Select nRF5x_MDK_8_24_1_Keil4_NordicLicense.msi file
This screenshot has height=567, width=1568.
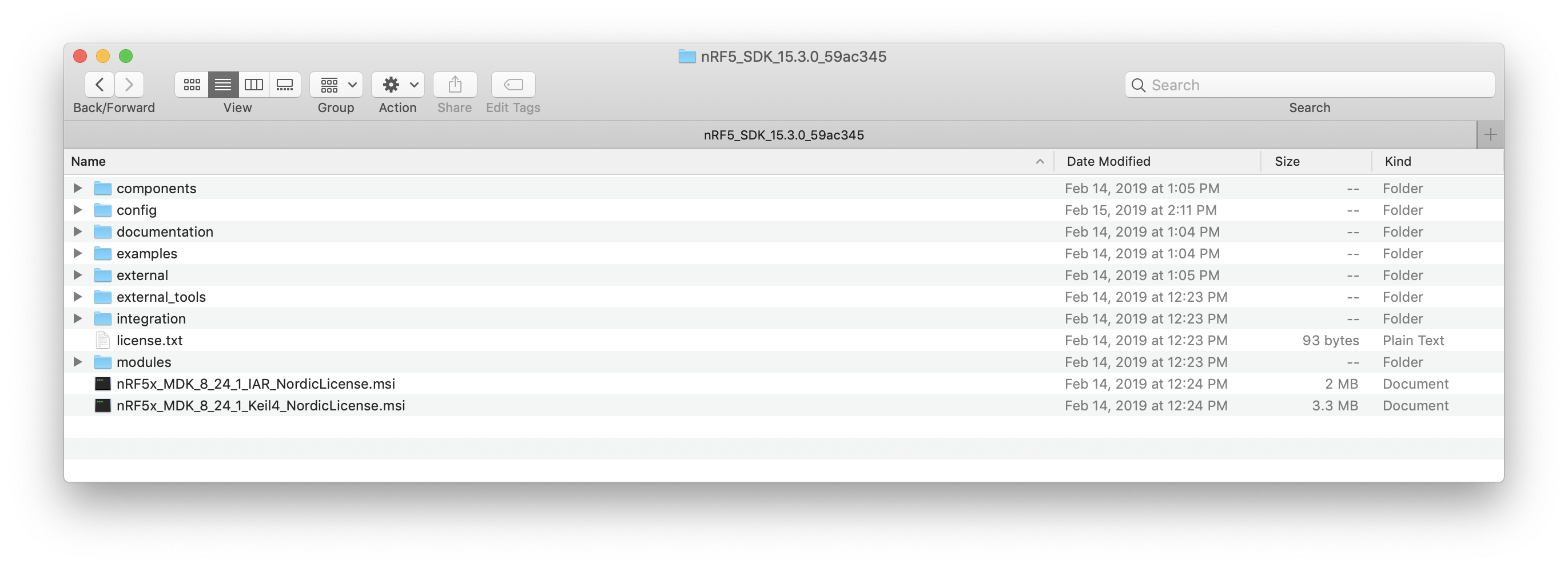[261, 406]
